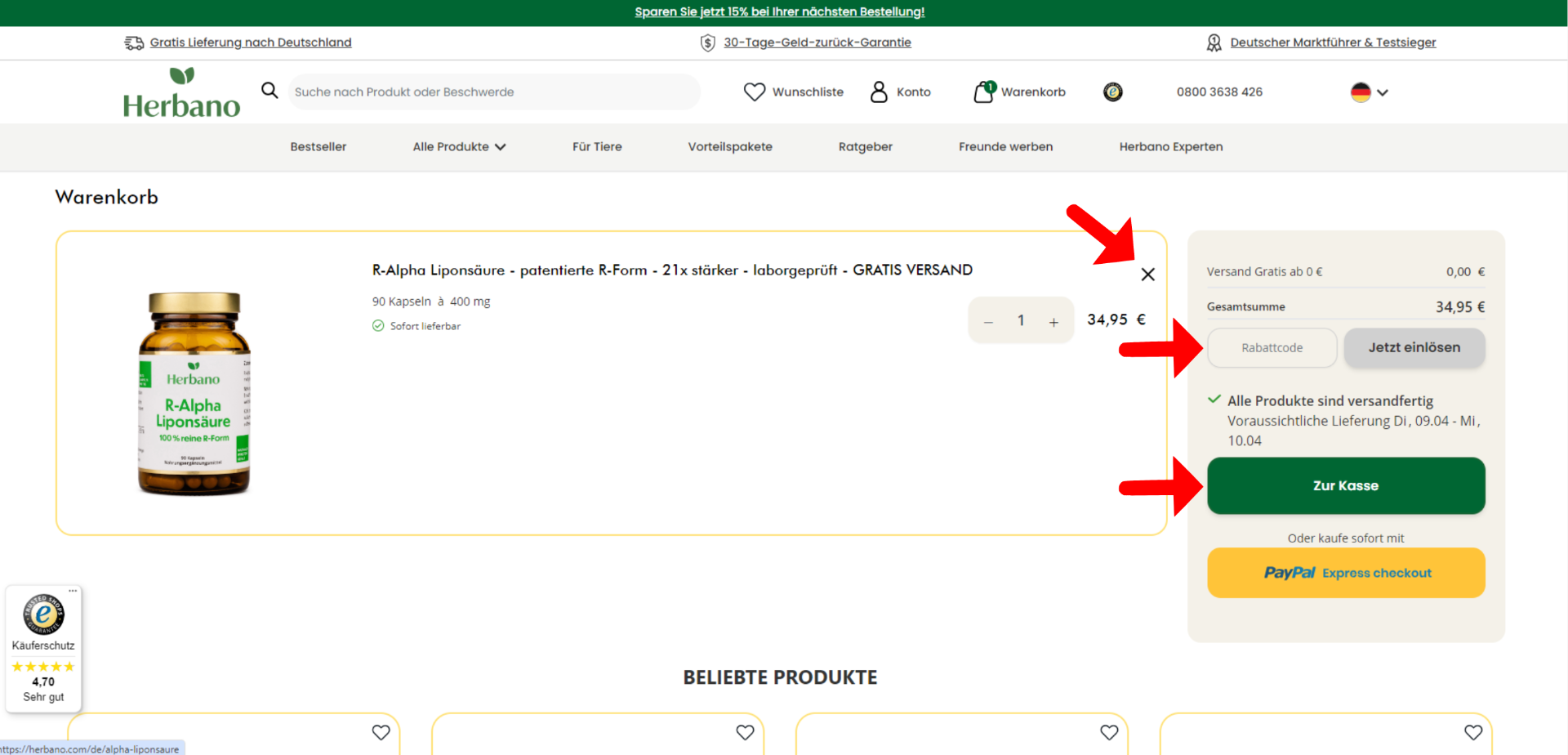Click Jetzt einlösen to redeem code
This screenshot has height=755, width=1568.
click(x=1414, y=347)
